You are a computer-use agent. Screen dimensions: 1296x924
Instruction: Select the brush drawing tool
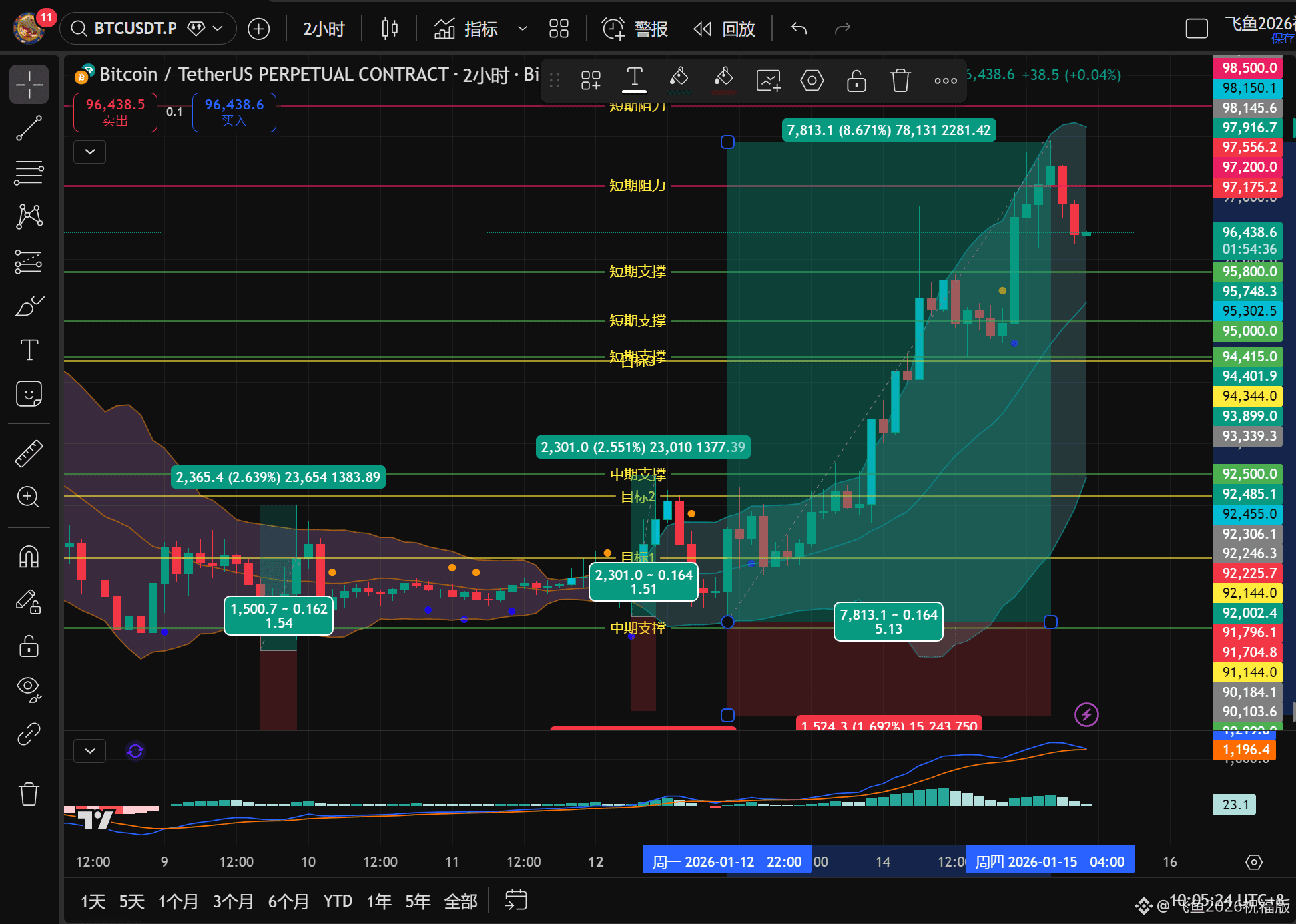tap(29, 306)
